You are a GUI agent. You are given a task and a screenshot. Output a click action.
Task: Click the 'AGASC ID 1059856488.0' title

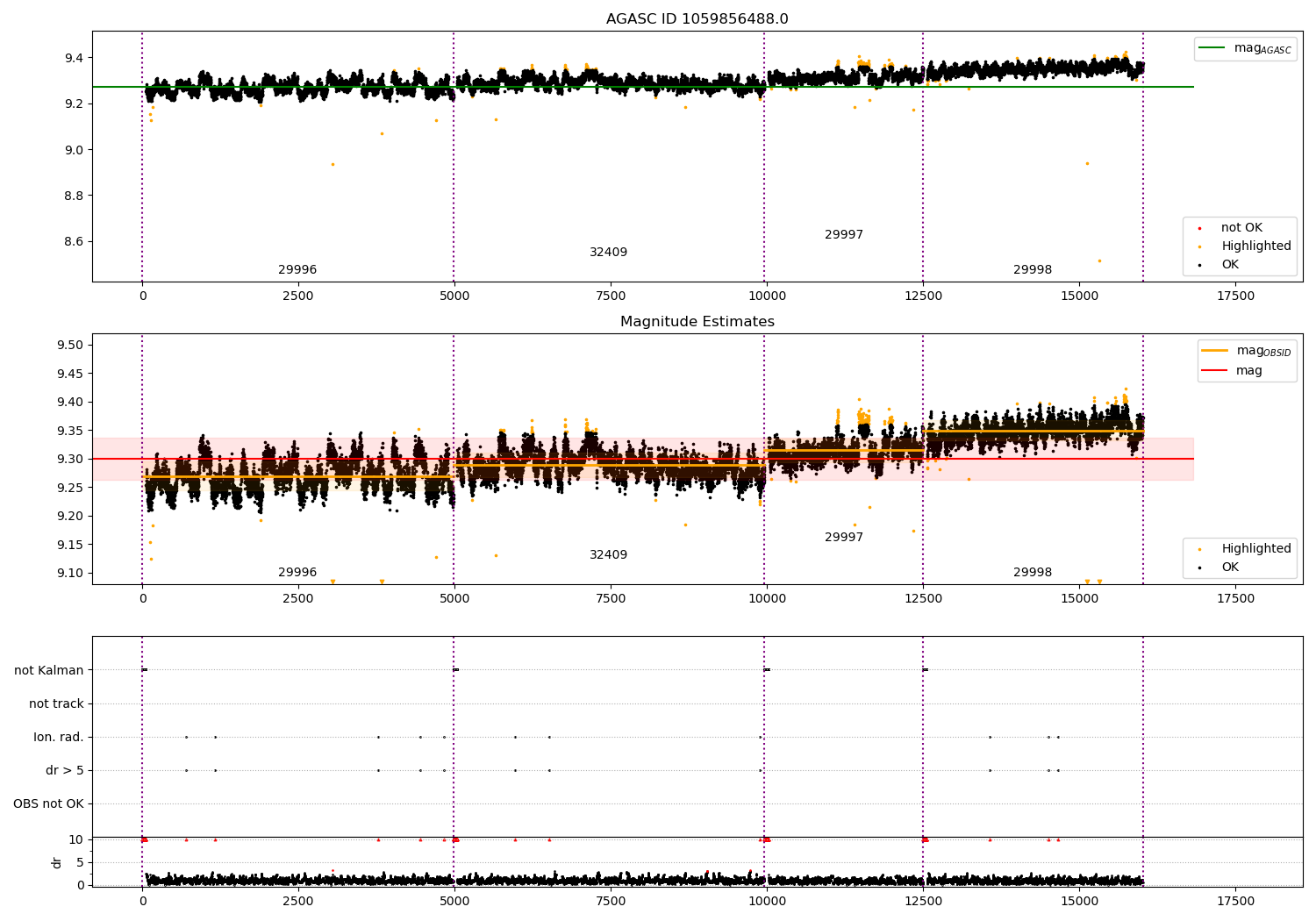coord(697,19)
